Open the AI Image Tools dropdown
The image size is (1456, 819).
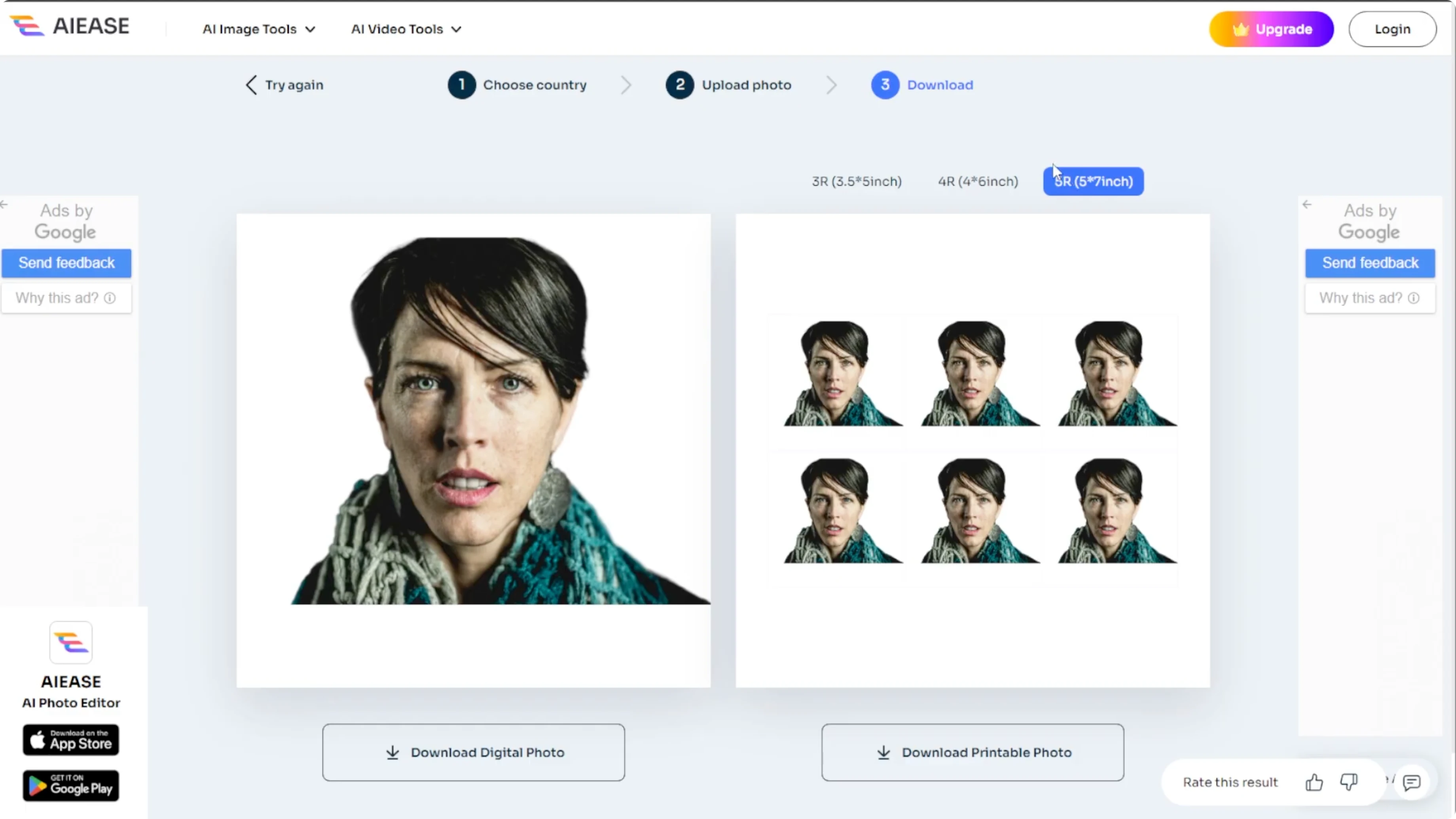point(259,29)
